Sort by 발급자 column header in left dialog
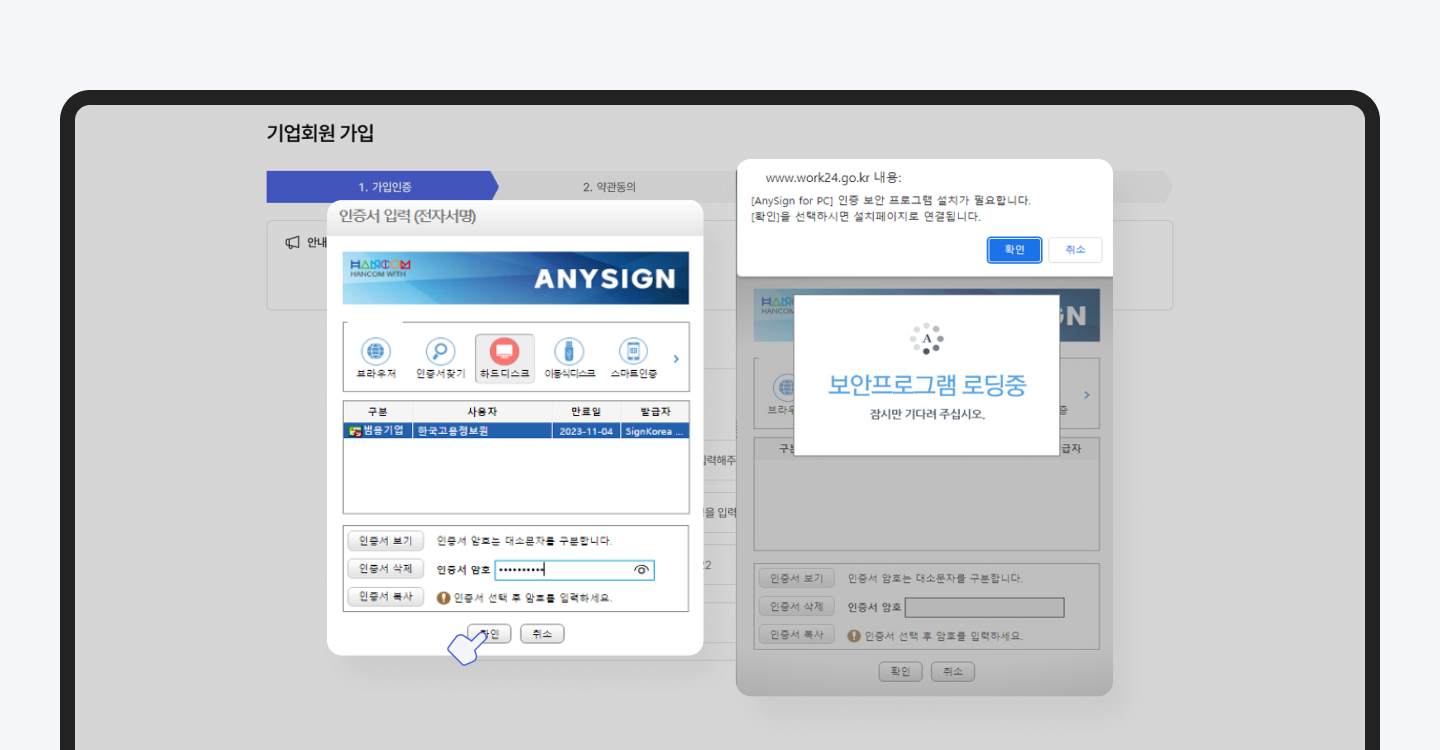 pos(655,412)
